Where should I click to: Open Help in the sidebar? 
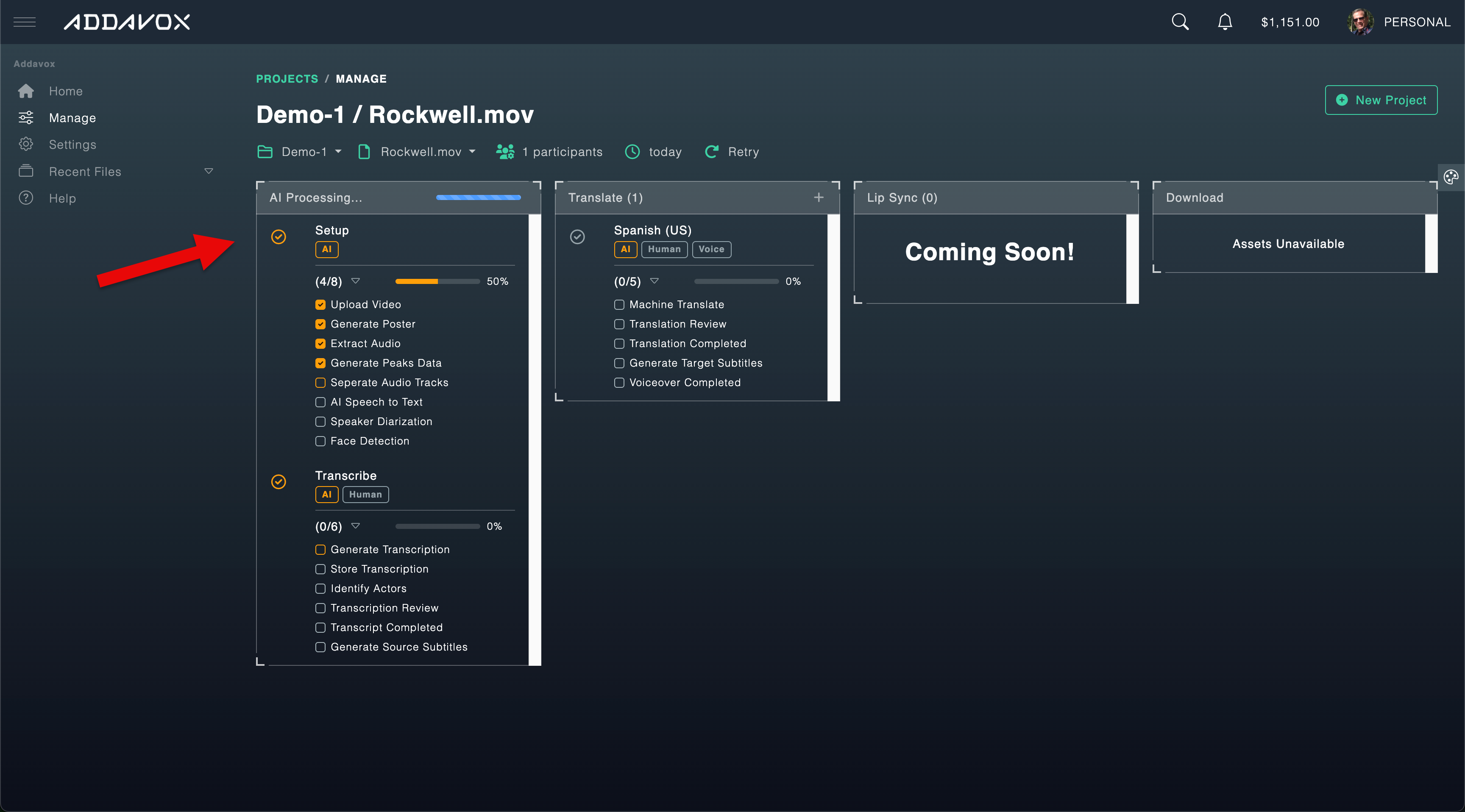click(62, 198)
